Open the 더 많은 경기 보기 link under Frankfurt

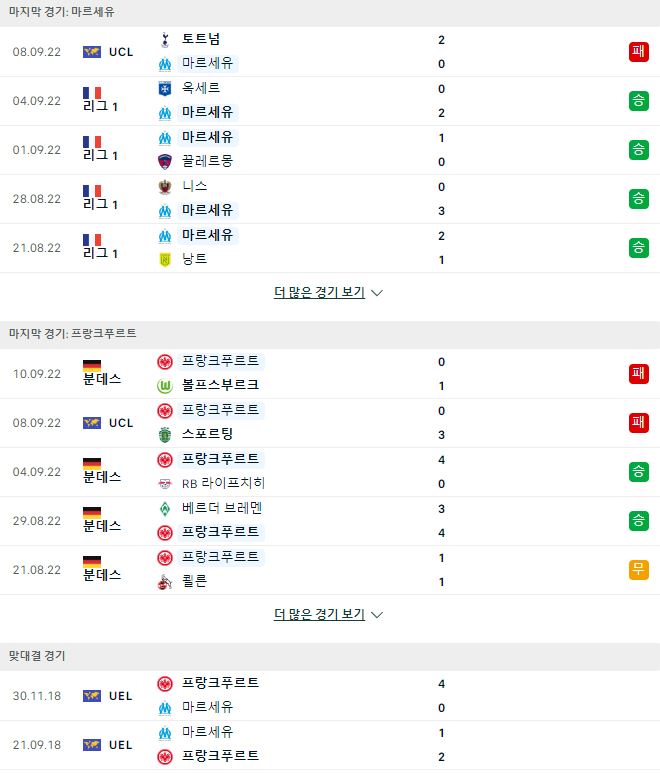[x=319, y=615]
